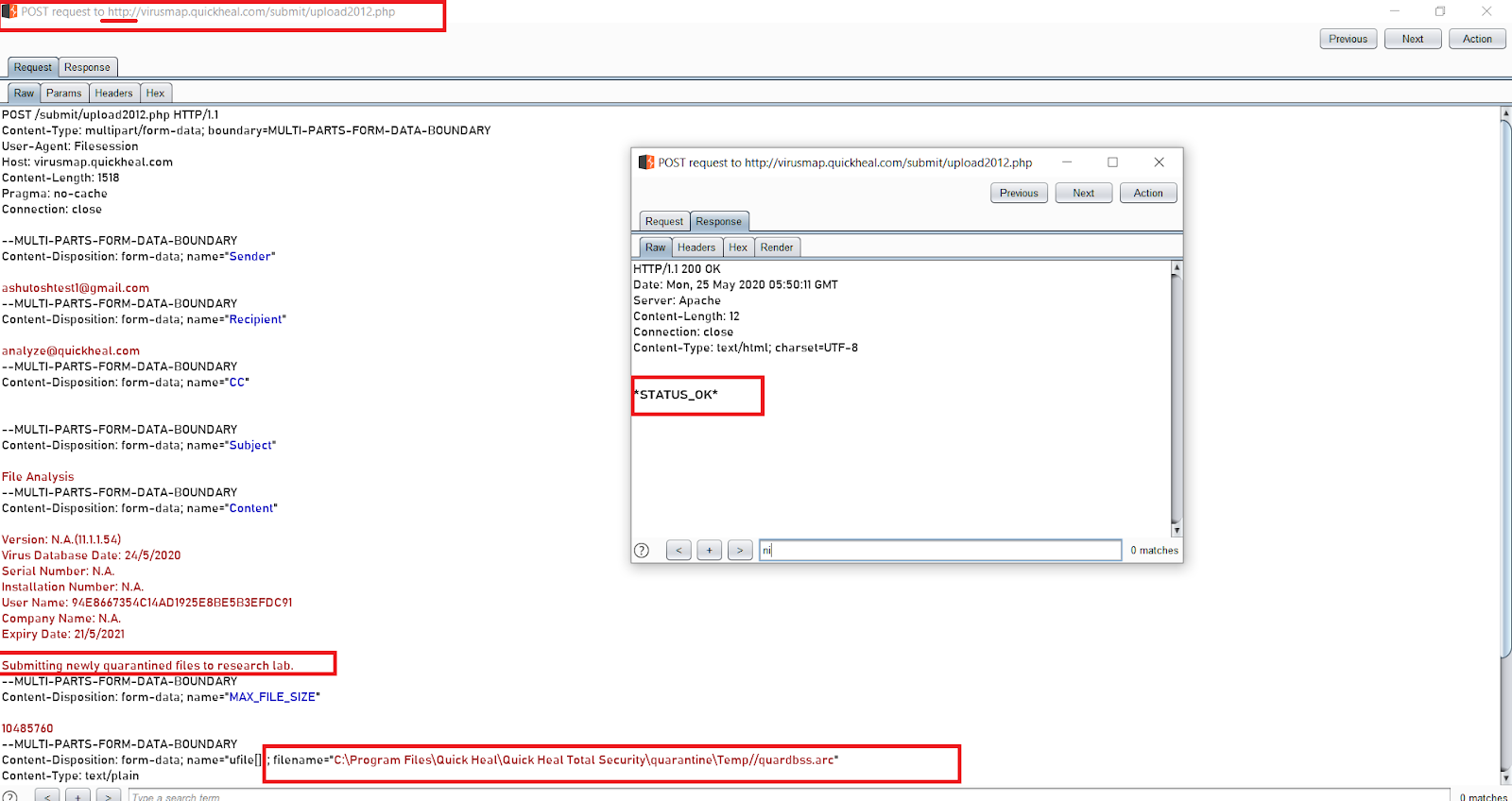Select the Raw tab in the front window
The height and width of the screenshot is (801, 1512).
tap(656, 247)
